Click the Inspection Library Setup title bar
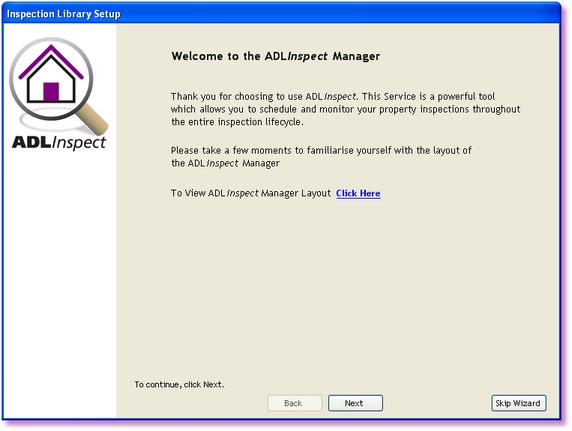Image resolution: width=572 pixels, height=431 pixels. point(281,14)
